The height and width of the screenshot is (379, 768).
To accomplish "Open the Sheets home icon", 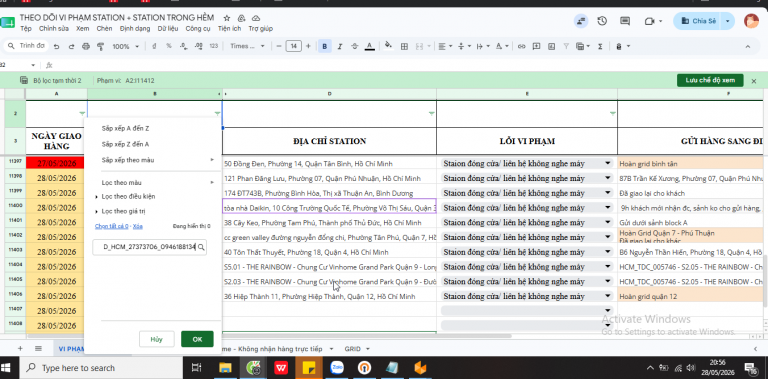I will 8,23.
